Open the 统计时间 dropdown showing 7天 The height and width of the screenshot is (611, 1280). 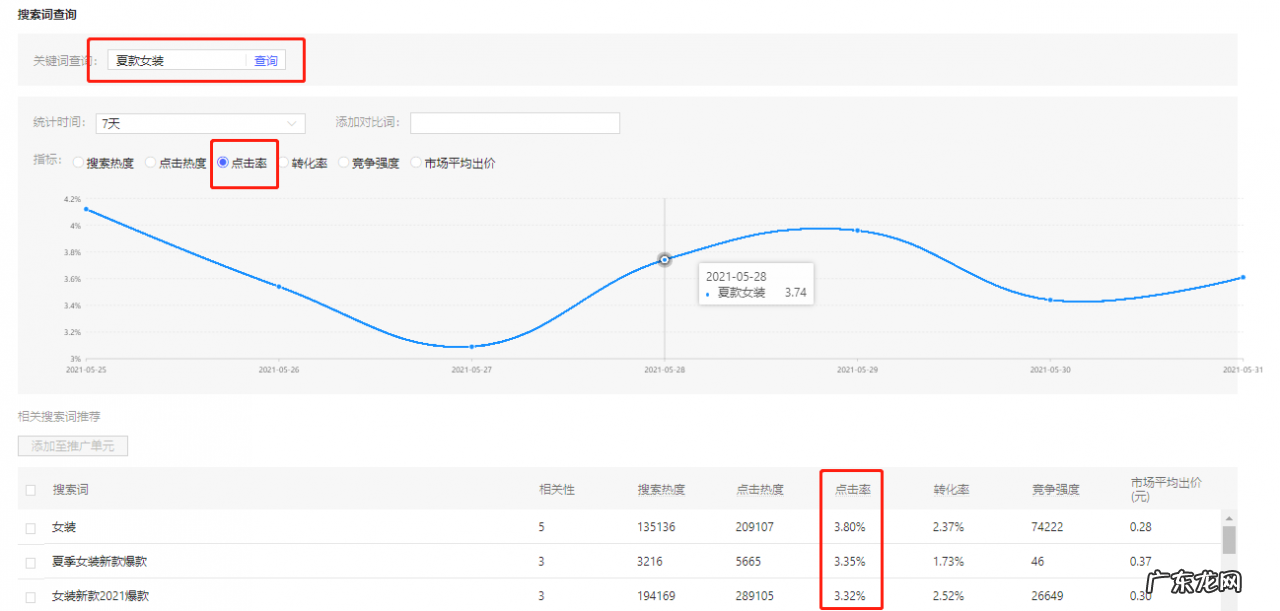pyautogui.click(x=198, y=122)
